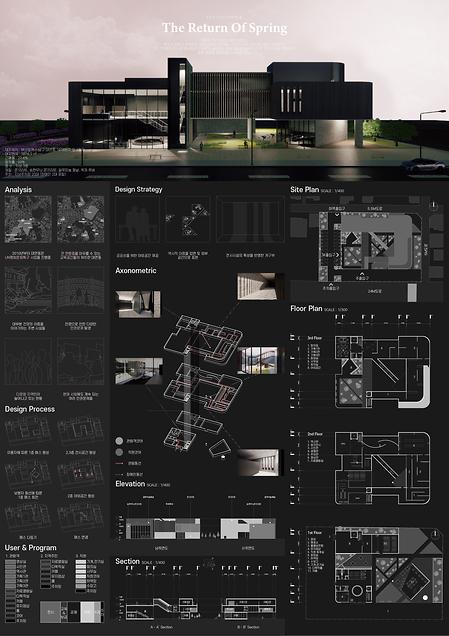Click the white circle in 1st Floor plan
The width and height of the screenshot is (449, 636).
pyautogui.click(x=425, y=597)
